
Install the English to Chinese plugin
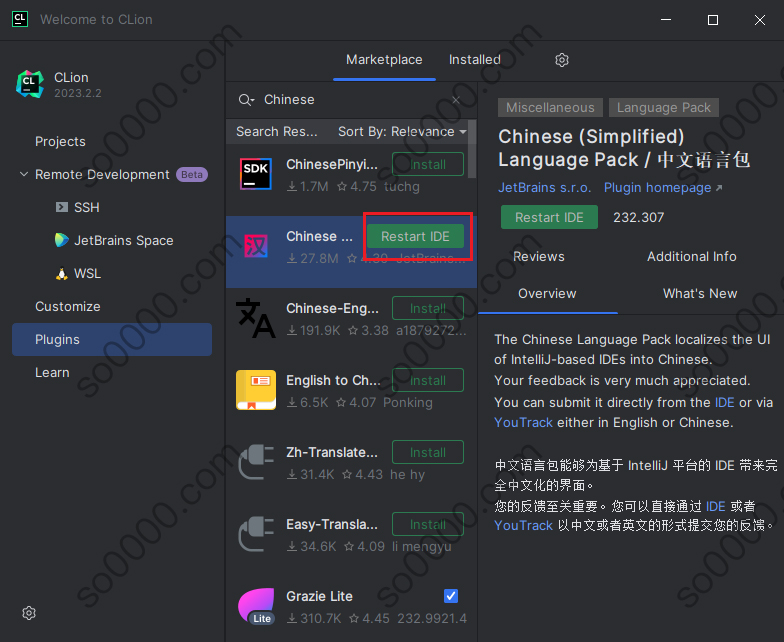[428, 380]
